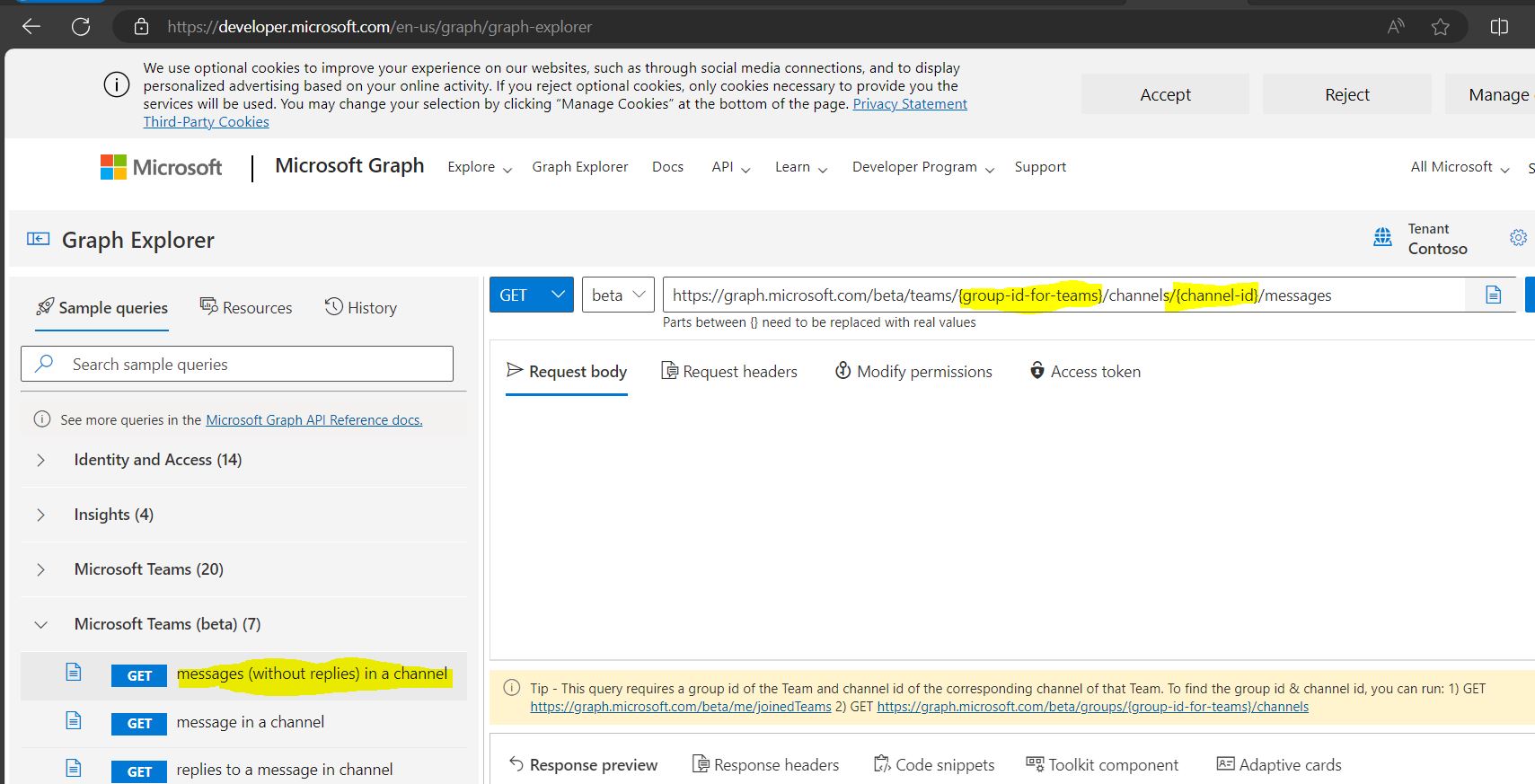
Task: Click the browser address bar URL
Action: [x=379, y=27]
